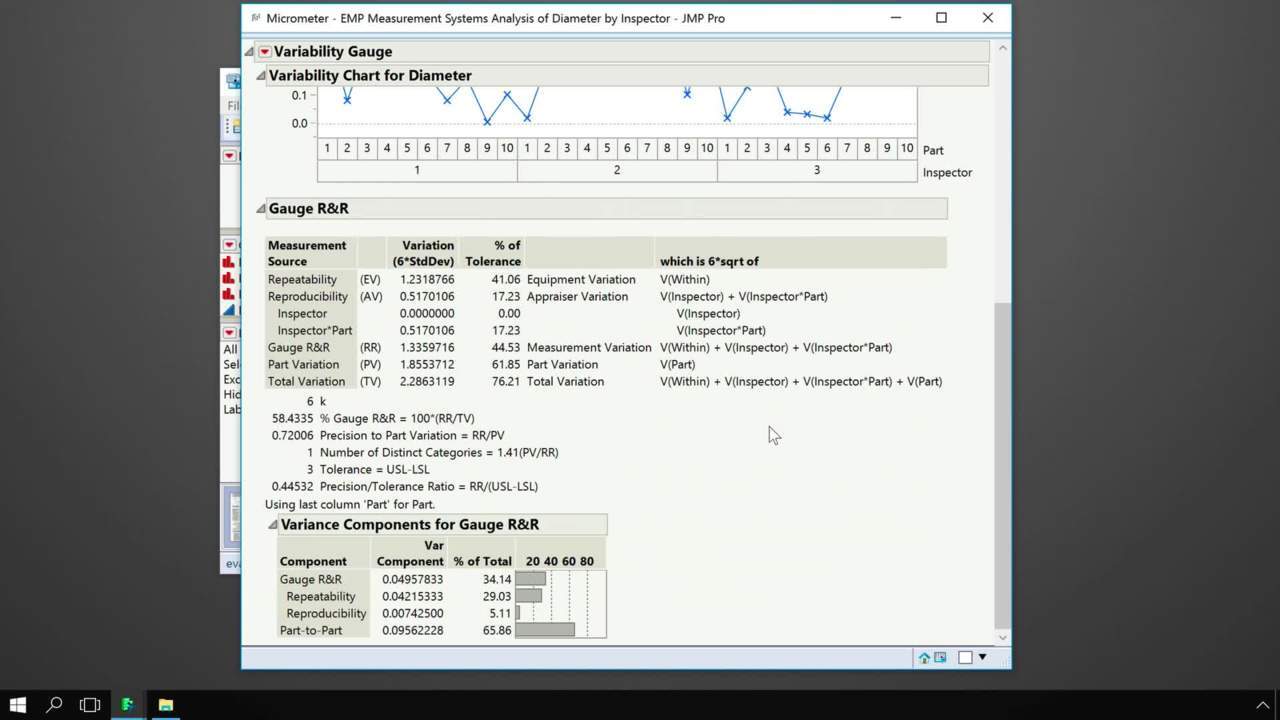This screenshot has height=720, width=1280.
Task: Click the Part-to-Part percent bar
Action: point(545,630)
